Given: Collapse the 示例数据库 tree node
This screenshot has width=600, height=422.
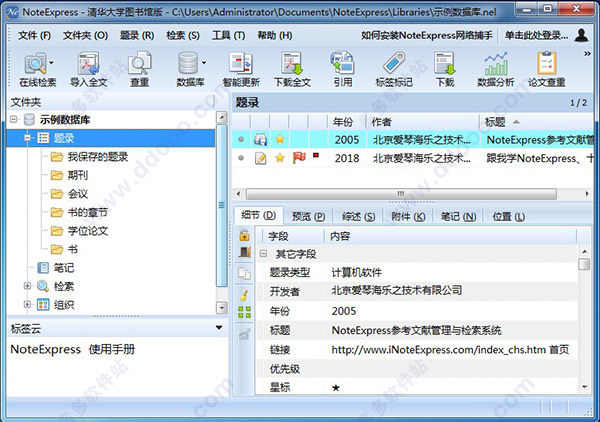Looking at the screenshot, I should [14, 119].
